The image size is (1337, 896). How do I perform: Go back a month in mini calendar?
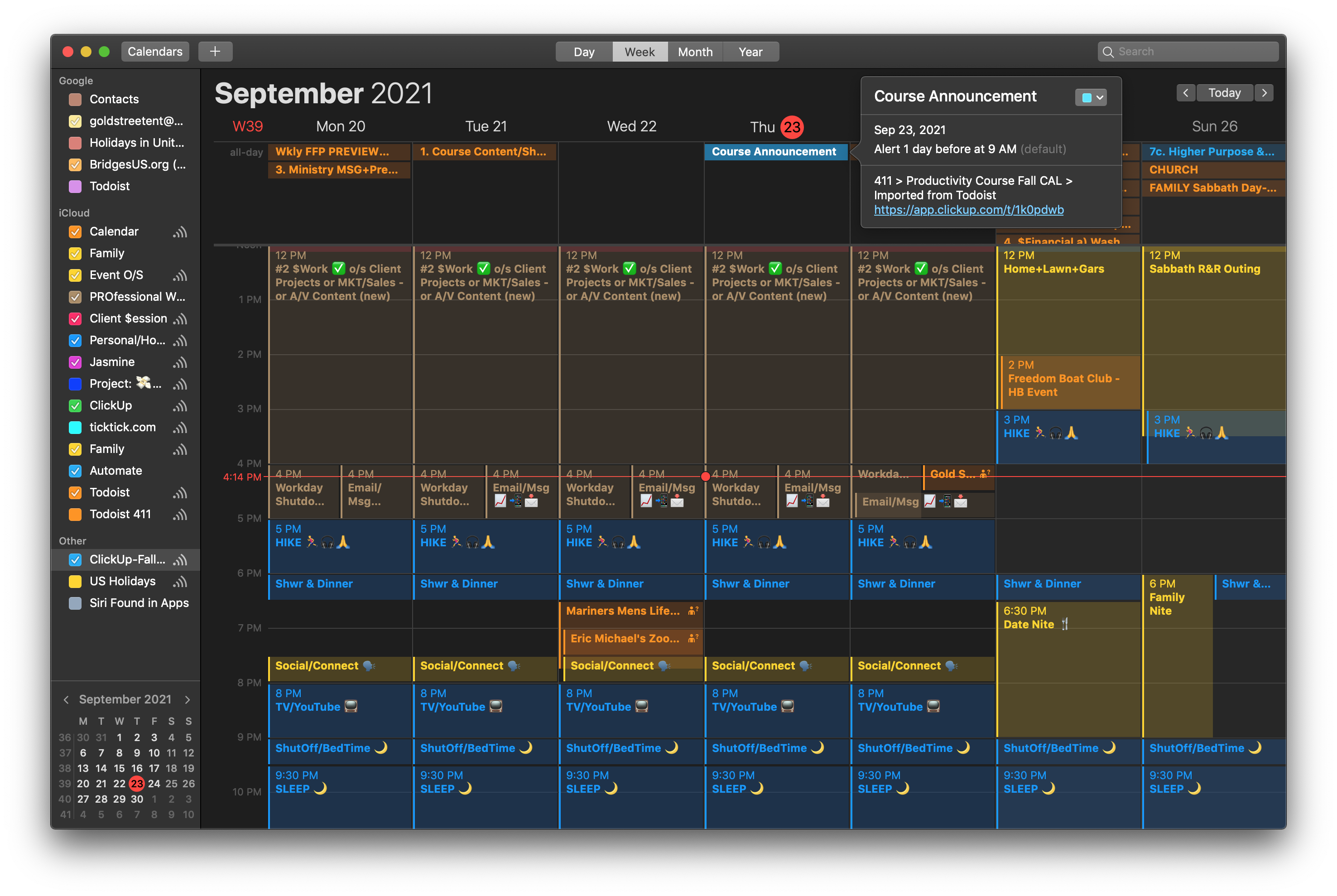pyautogui.click(x=66, y=699)
